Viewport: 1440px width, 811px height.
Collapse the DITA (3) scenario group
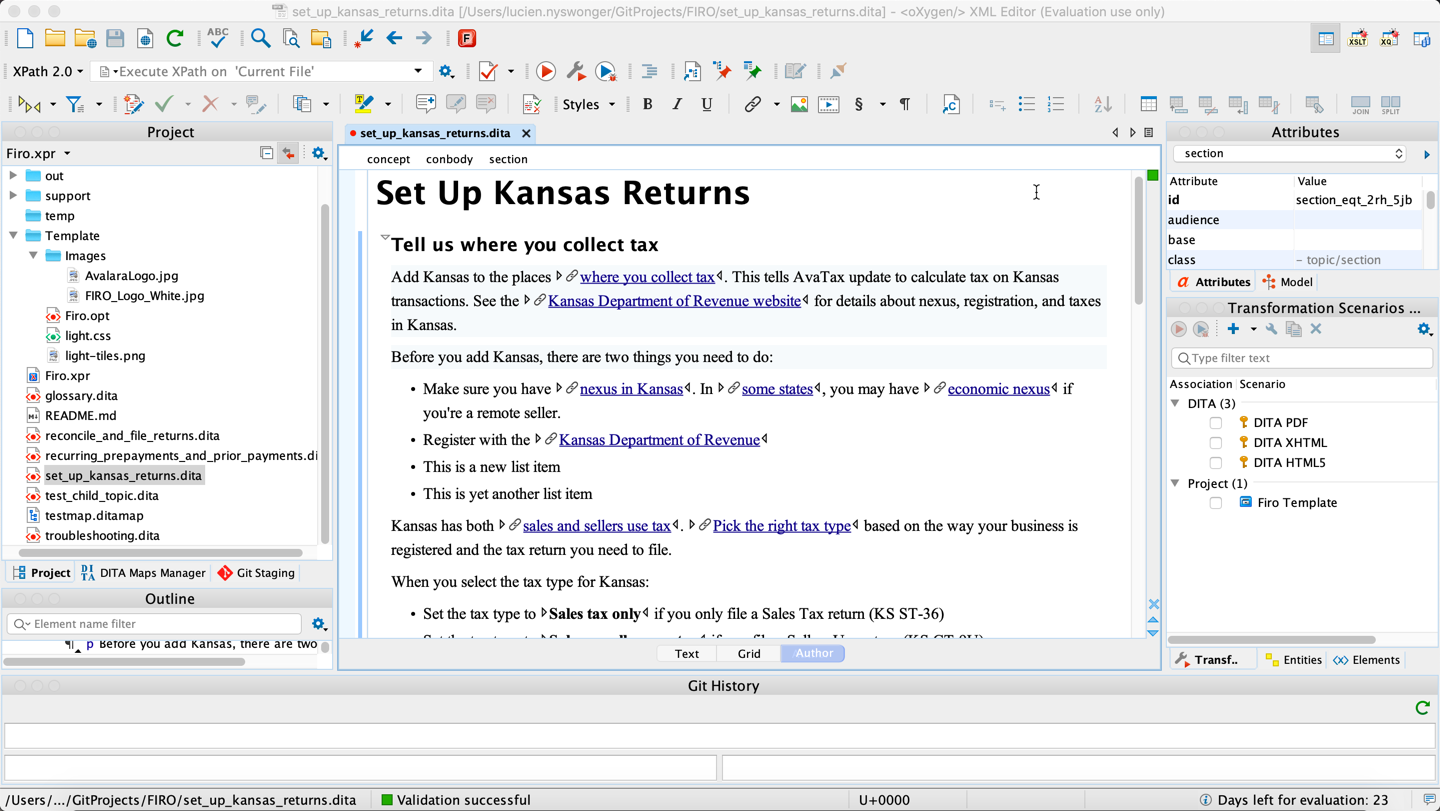click(x=1176, y=404)
